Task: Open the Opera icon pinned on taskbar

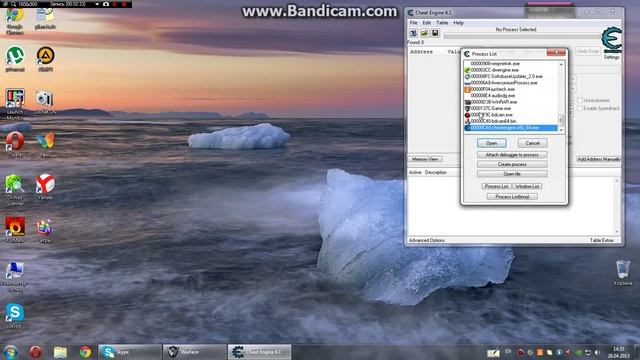Action: coord(36,352)
